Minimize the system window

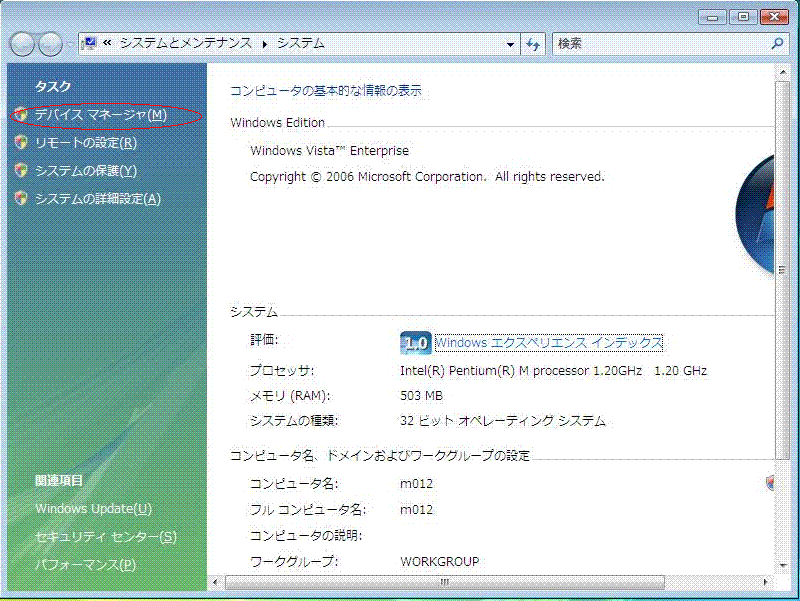point(713,17)
